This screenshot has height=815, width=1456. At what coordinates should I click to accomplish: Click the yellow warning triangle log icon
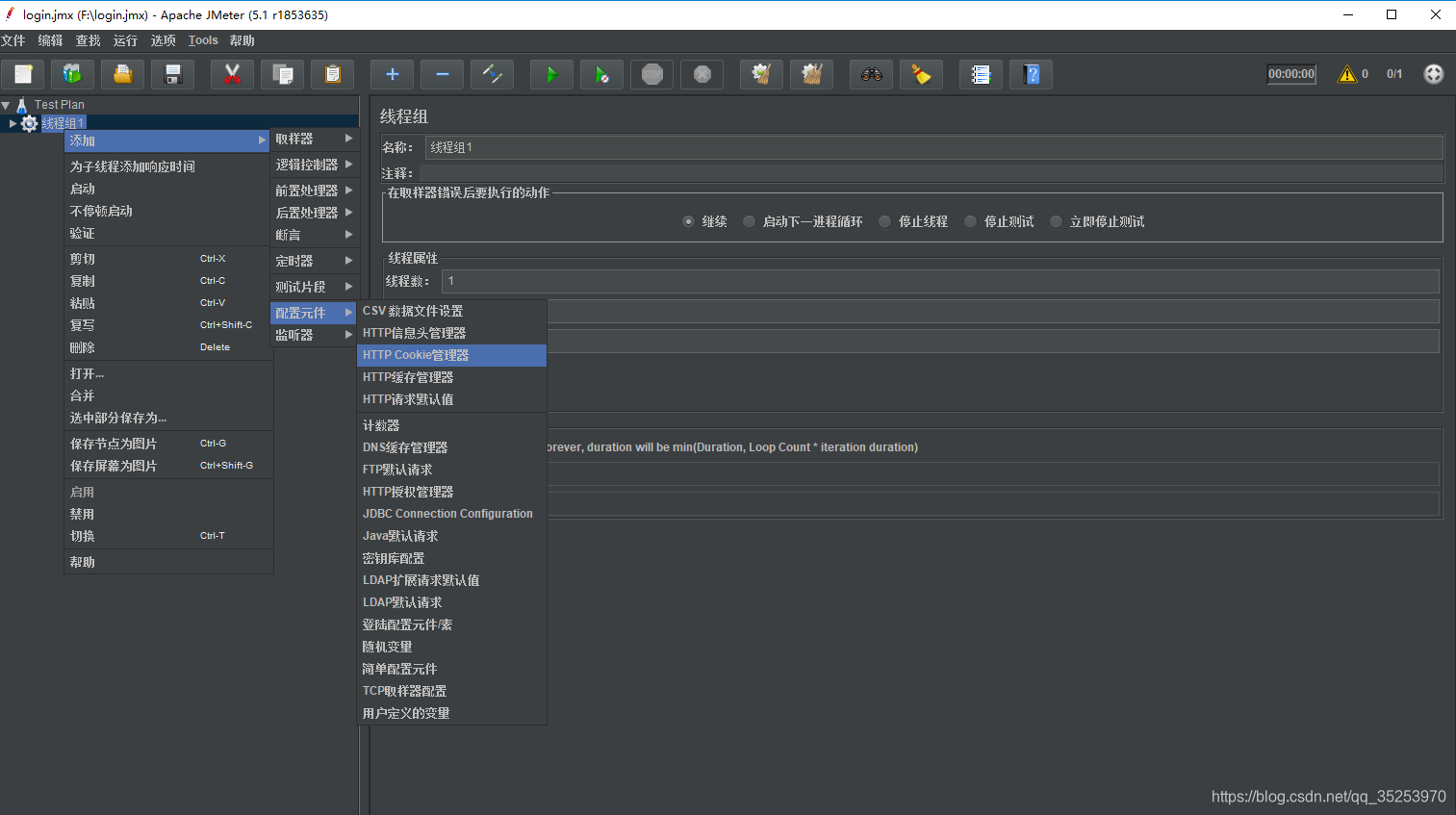coord(1347,74)
